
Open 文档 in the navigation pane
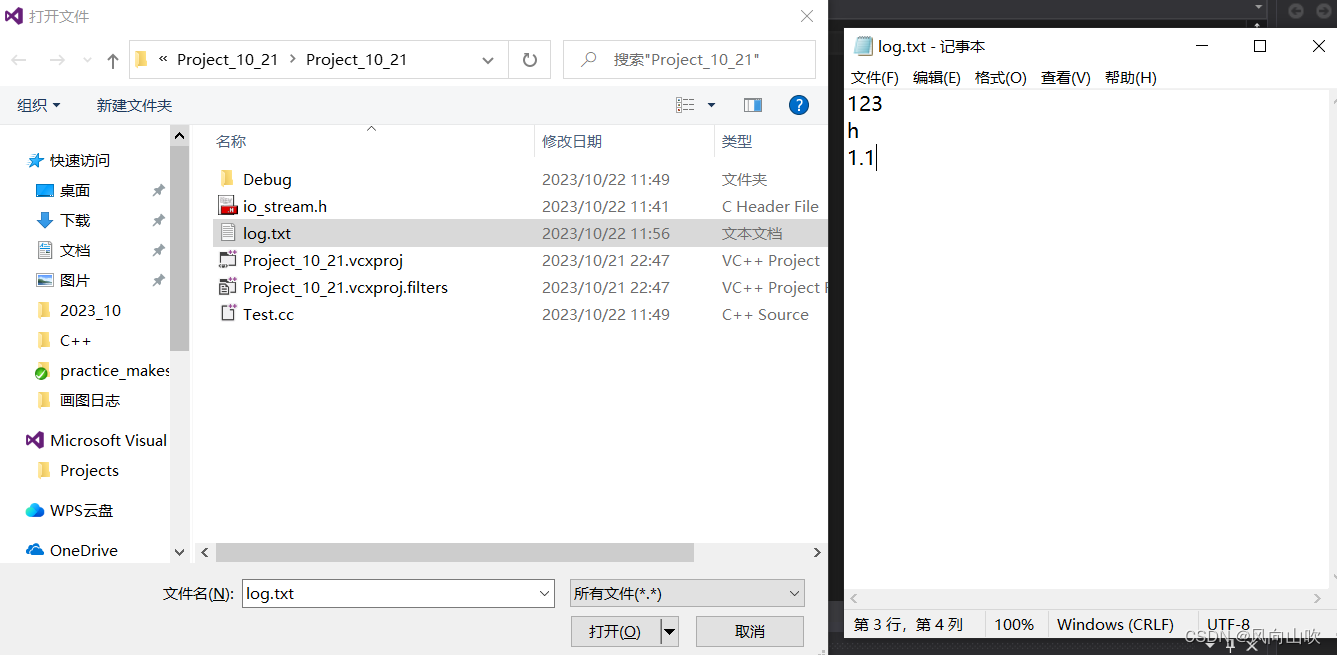[75, 250]
